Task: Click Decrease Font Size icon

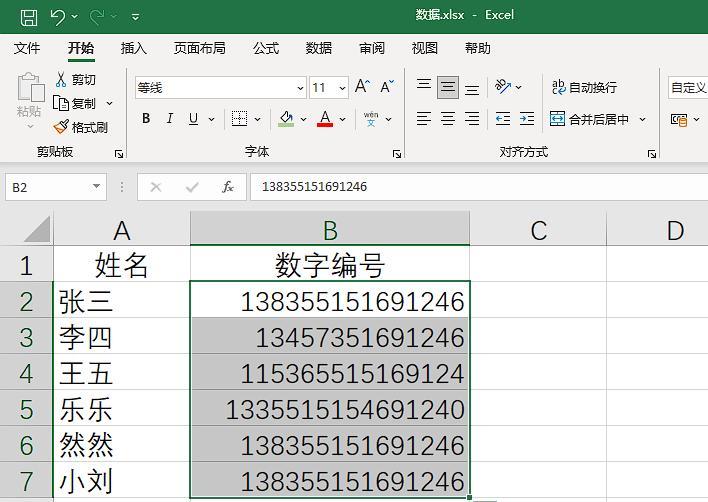Action: (387, 86)
